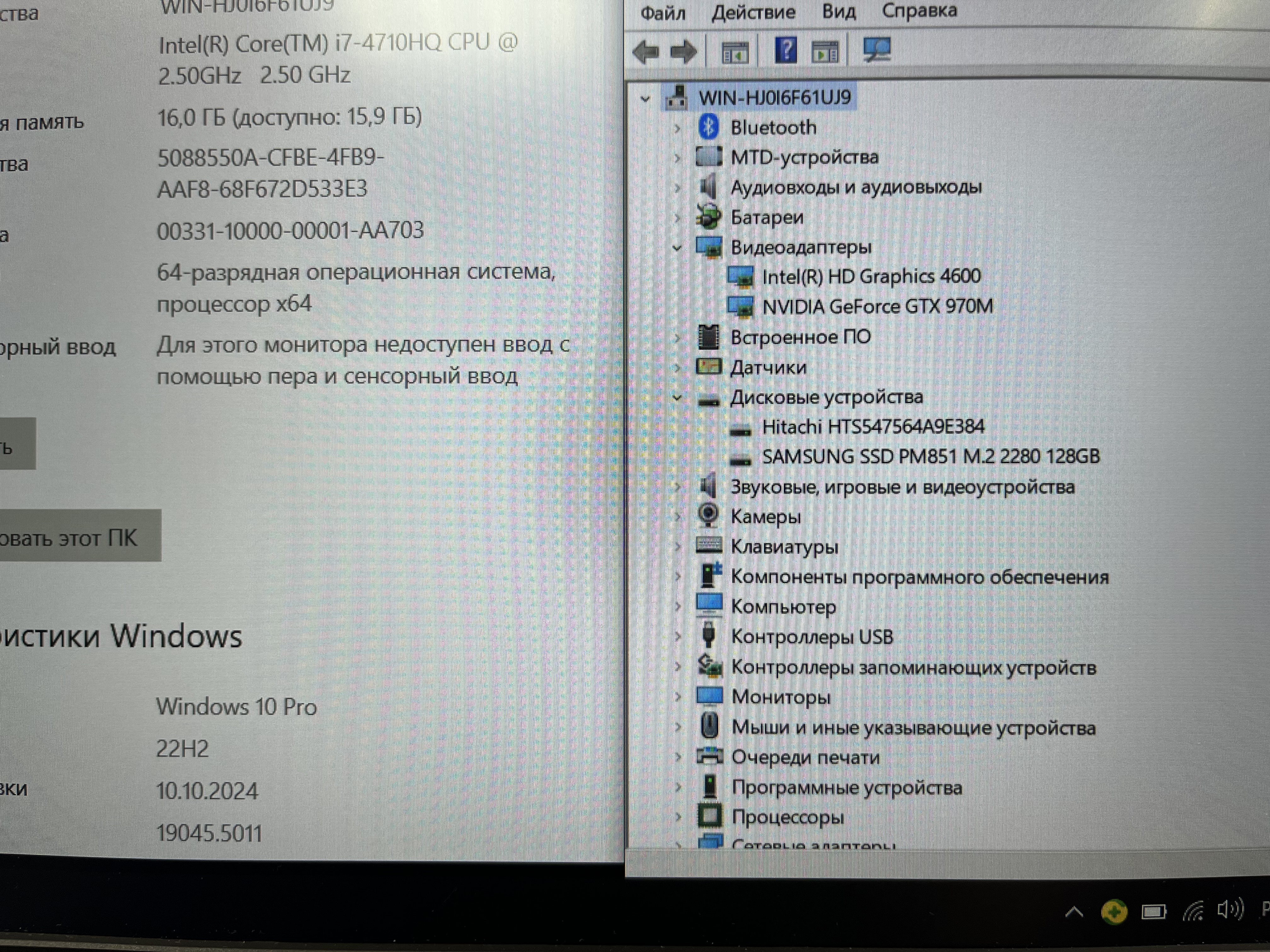Expand the Батареи category
This screenshot has height=952, width=1270.
(678, 218)
